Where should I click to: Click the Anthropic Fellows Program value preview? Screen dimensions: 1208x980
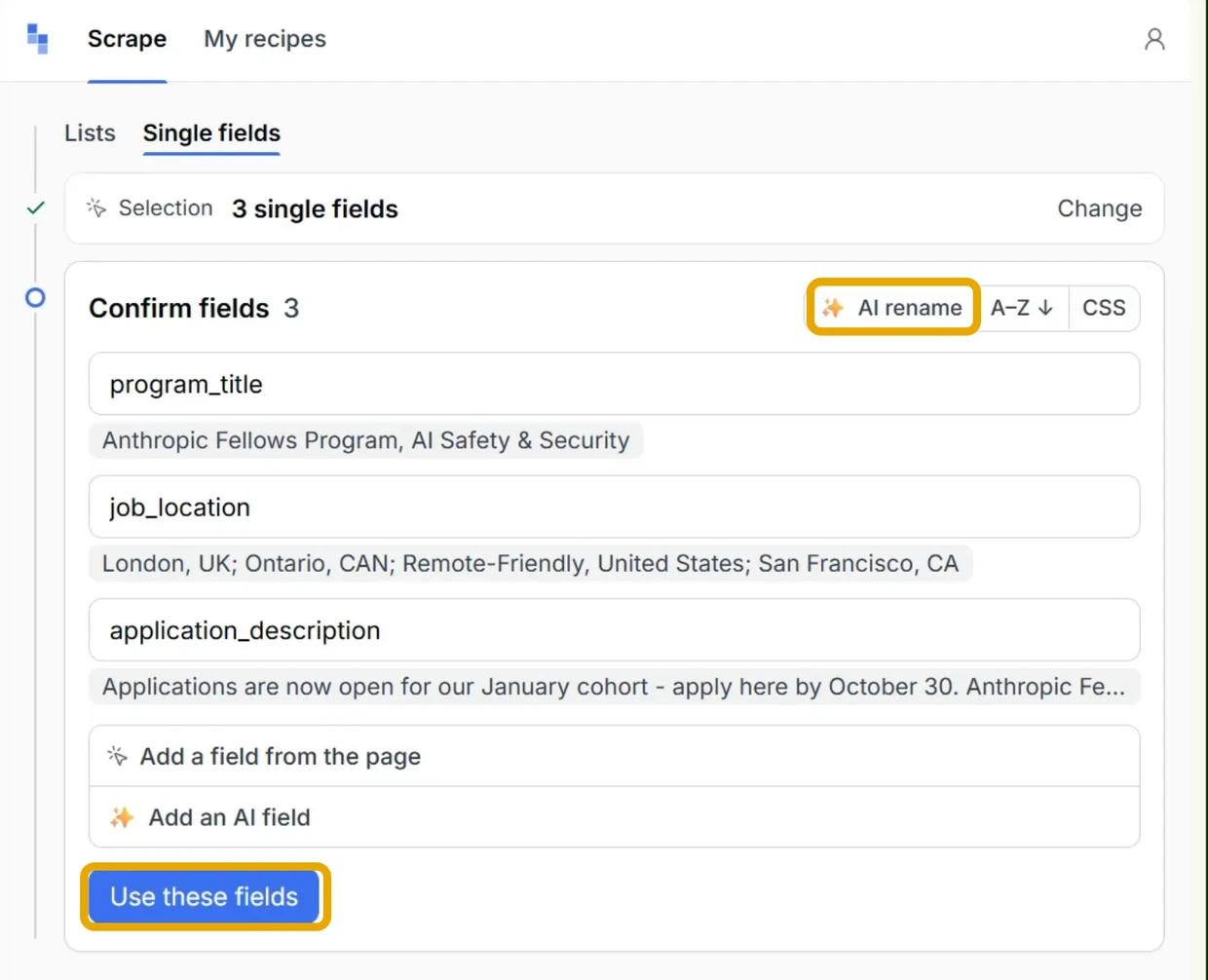coord(365,440)
